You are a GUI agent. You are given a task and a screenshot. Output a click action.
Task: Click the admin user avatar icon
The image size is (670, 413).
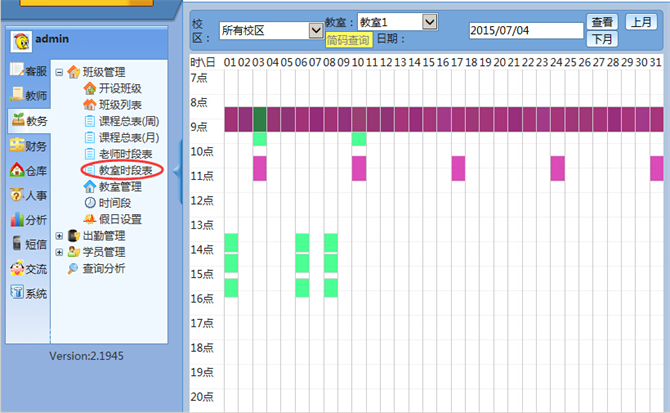(x=21, y=41)
